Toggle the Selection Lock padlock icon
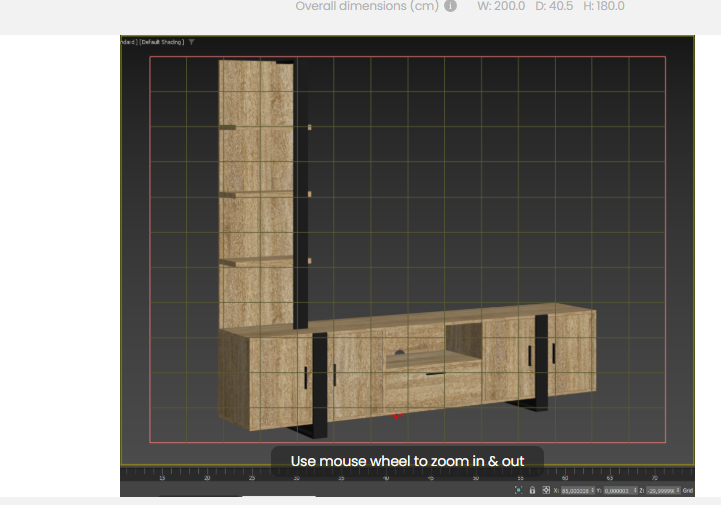This screenshot has width=721, height=505. coord(532,490)
